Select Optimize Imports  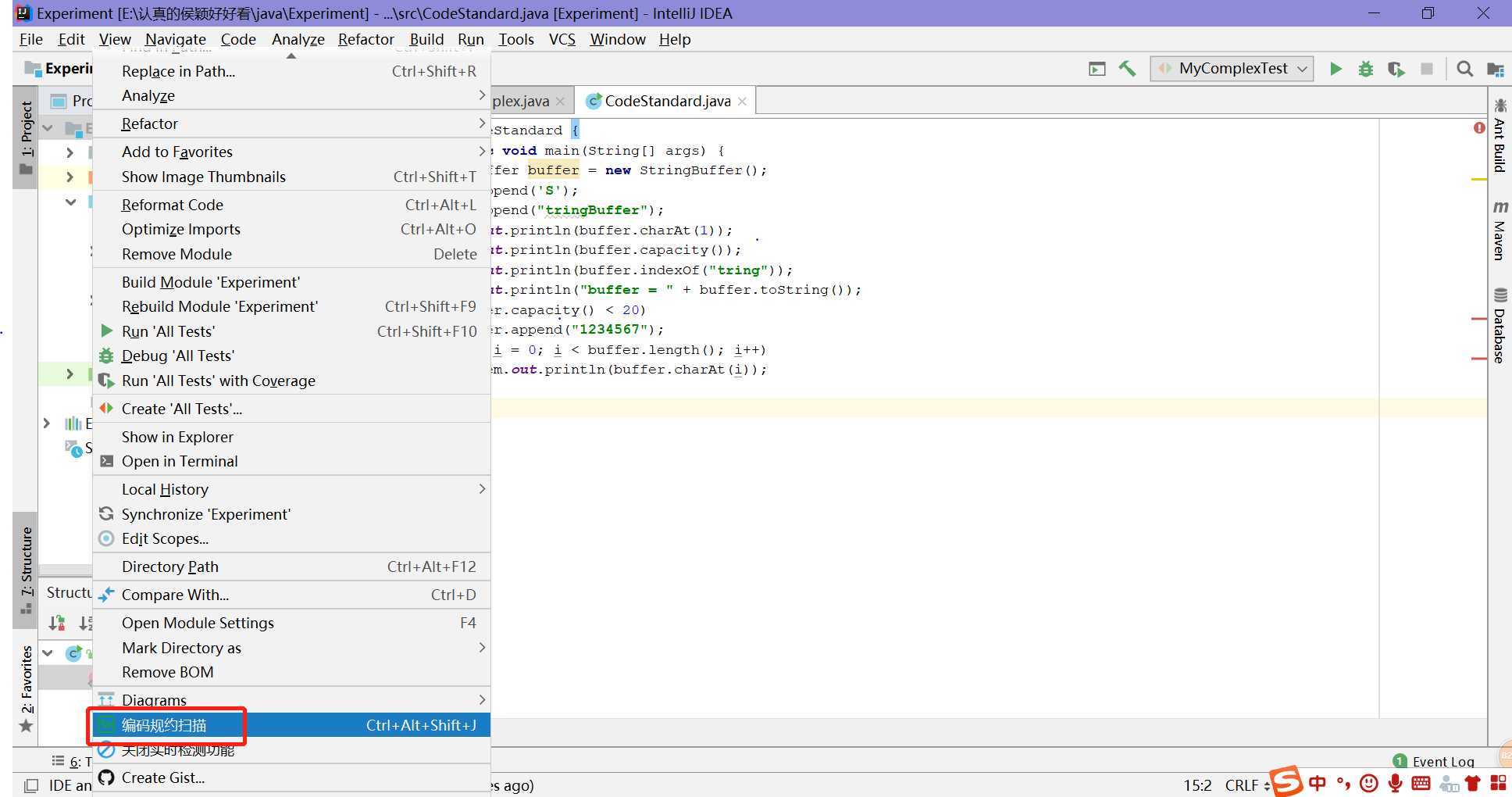(291, 229)
